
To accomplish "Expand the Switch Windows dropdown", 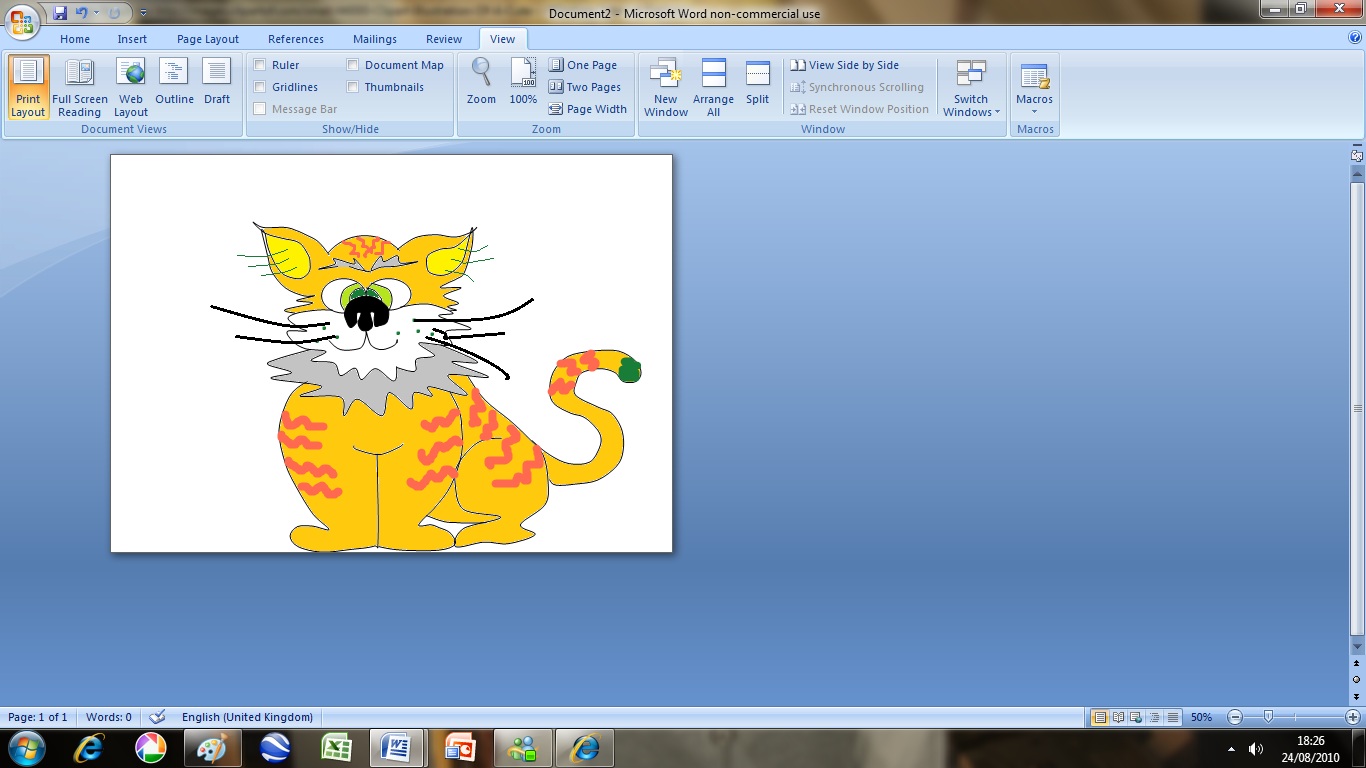I will [971, 87].
